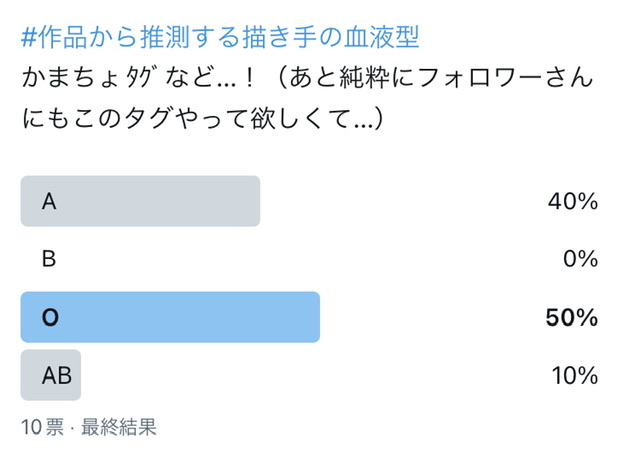
Task: Click the # symbol of the hashtag
Action: (29, 37)
